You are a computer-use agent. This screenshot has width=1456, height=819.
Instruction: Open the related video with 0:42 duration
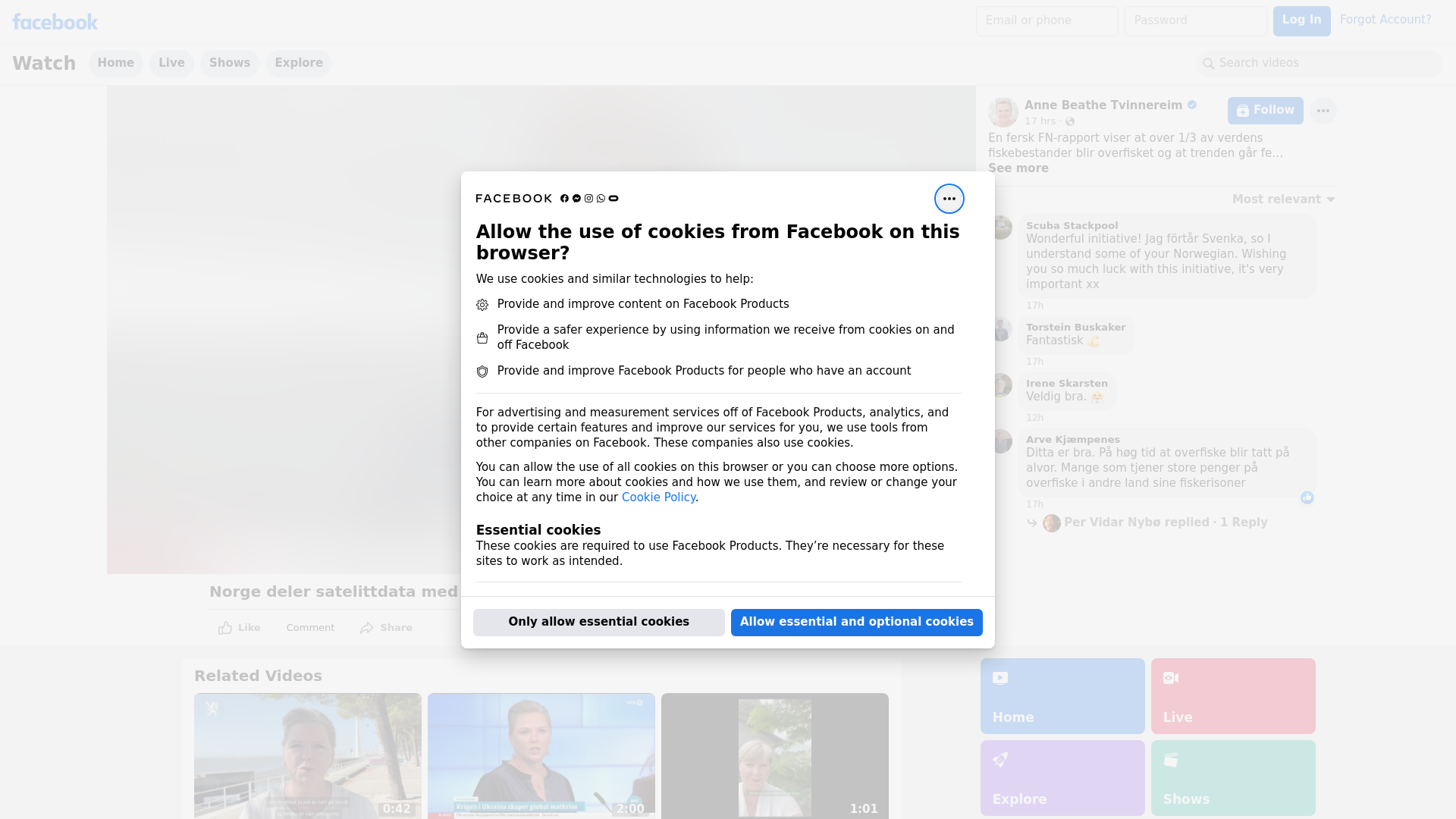(308, 756)
